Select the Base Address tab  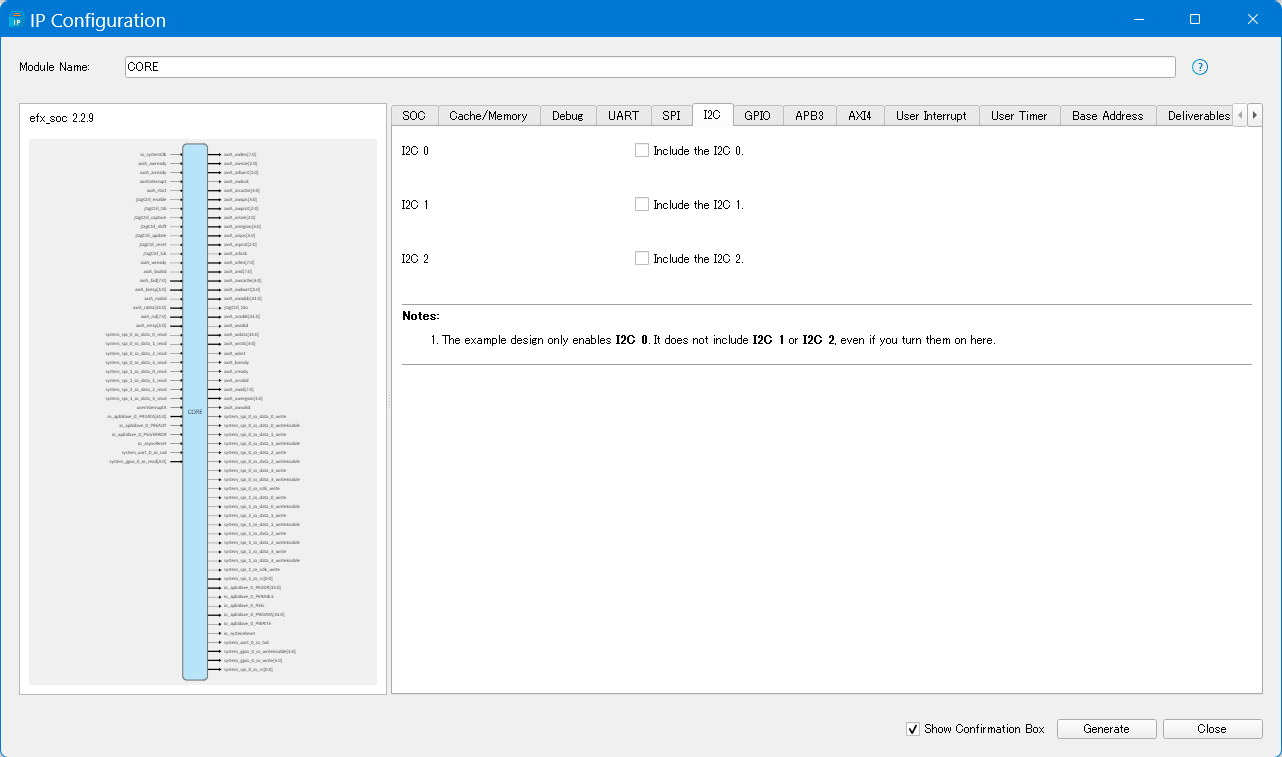(1107, 116)
